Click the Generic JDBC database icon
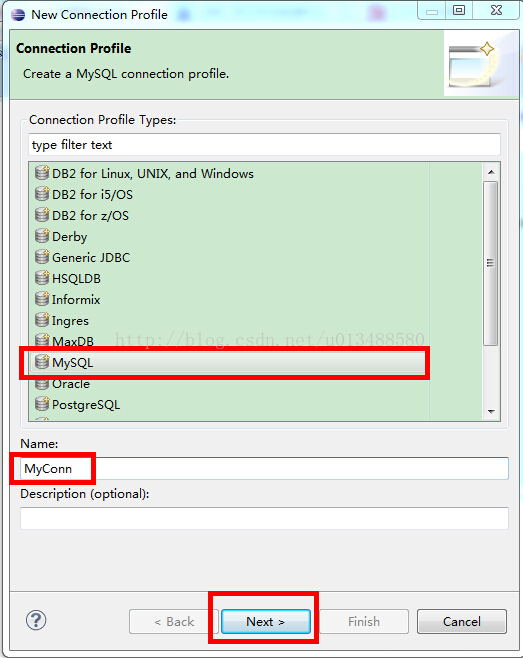 pyautogui.click(x=42, y=256)
